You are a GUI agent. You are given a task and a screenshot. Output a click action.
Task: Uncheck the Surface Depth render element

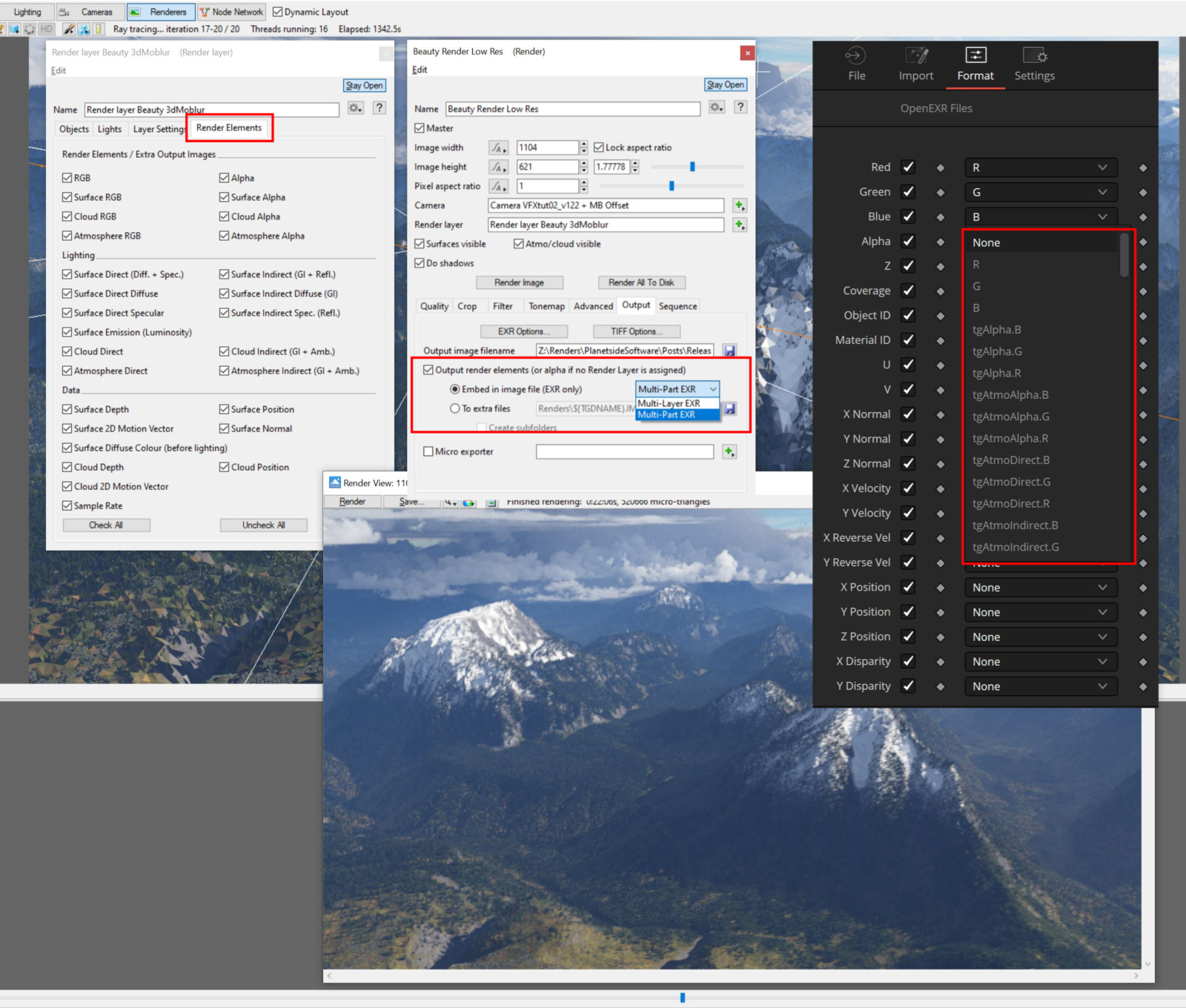coord(67,409)
